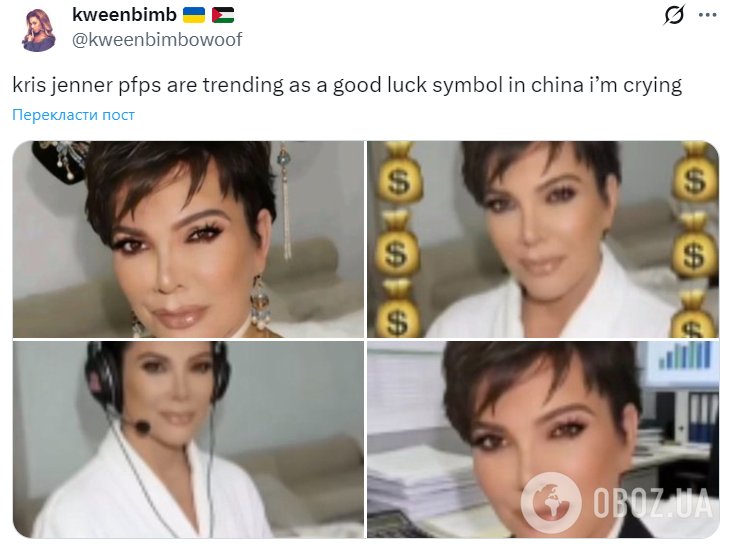
Task: Click the kweenbimb display name
Action: coord(124,14)
